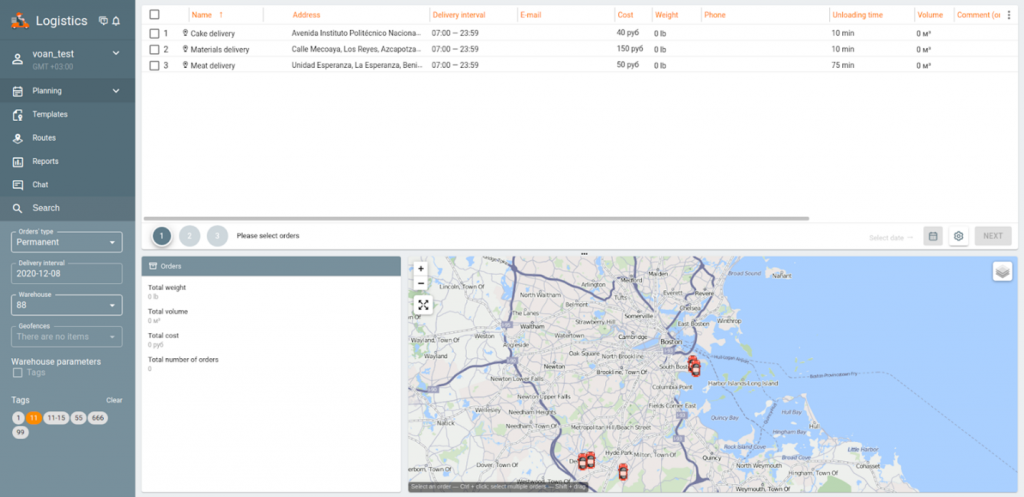Screen dimensions: 1024x497
Task: Open the calendar date picker icon
Action: point(932,236)
